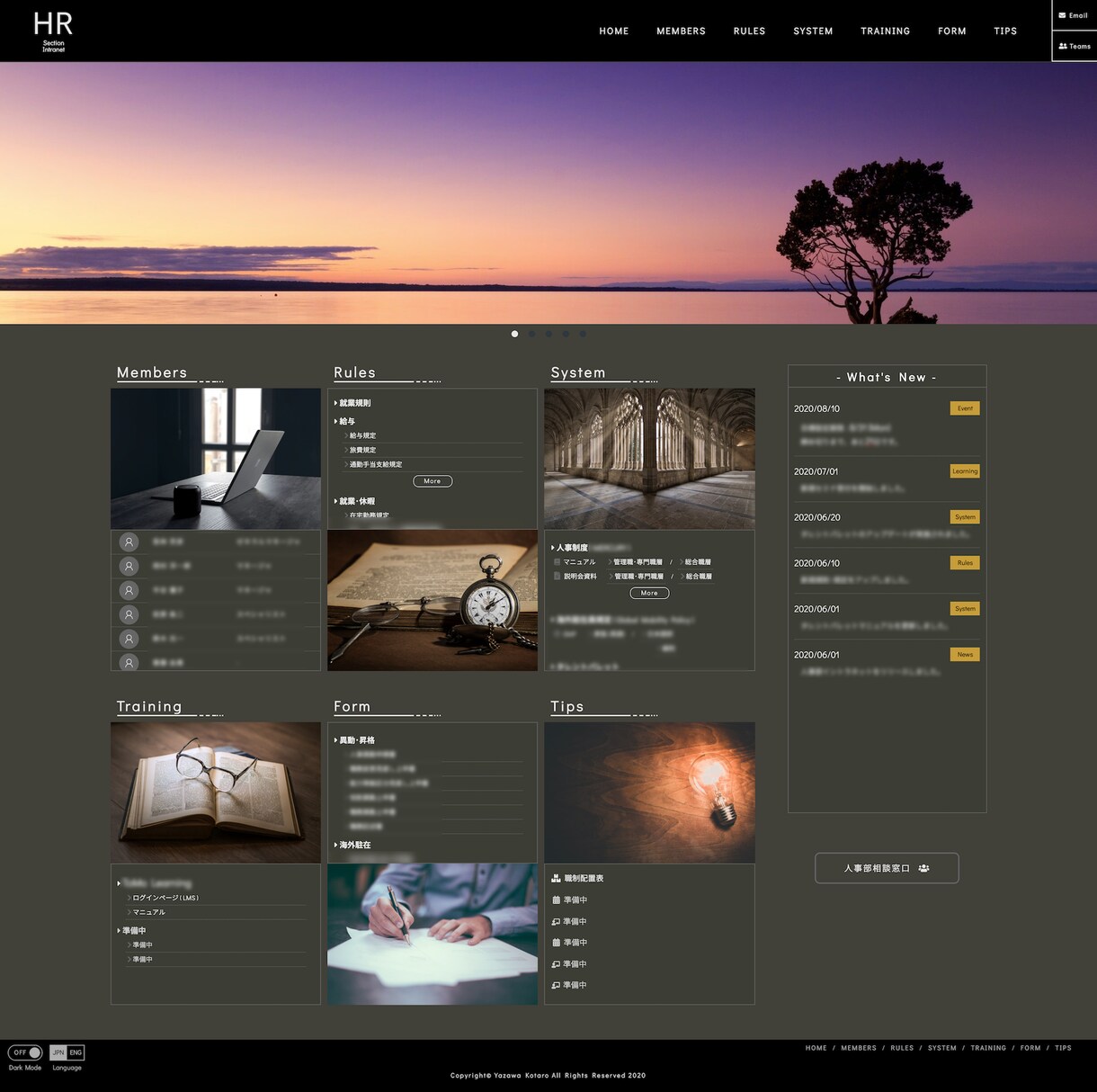1097x1092 pixels.
Task: Expand the 異動・昇格 section in Form
Action: coord(354,740)
